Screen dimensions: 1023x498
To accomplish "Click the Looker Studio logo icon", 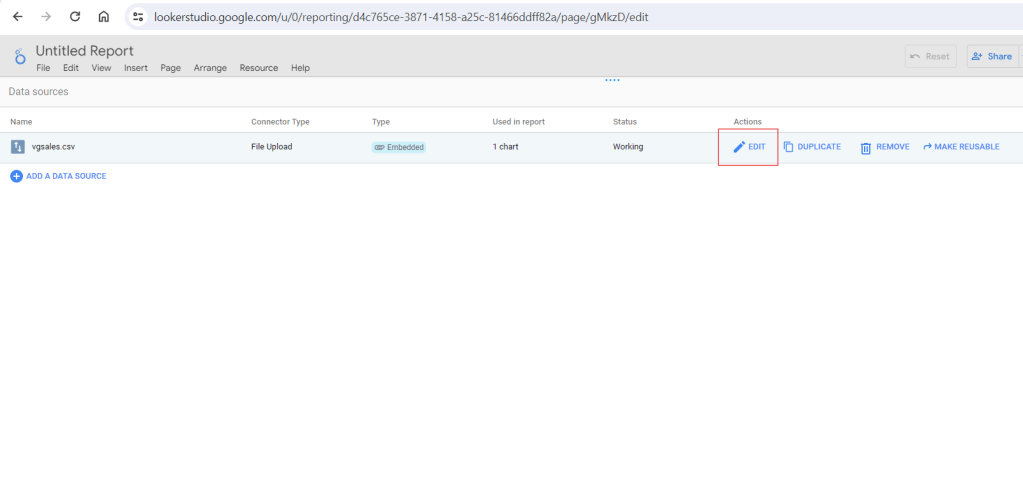I will pos(19,57).
